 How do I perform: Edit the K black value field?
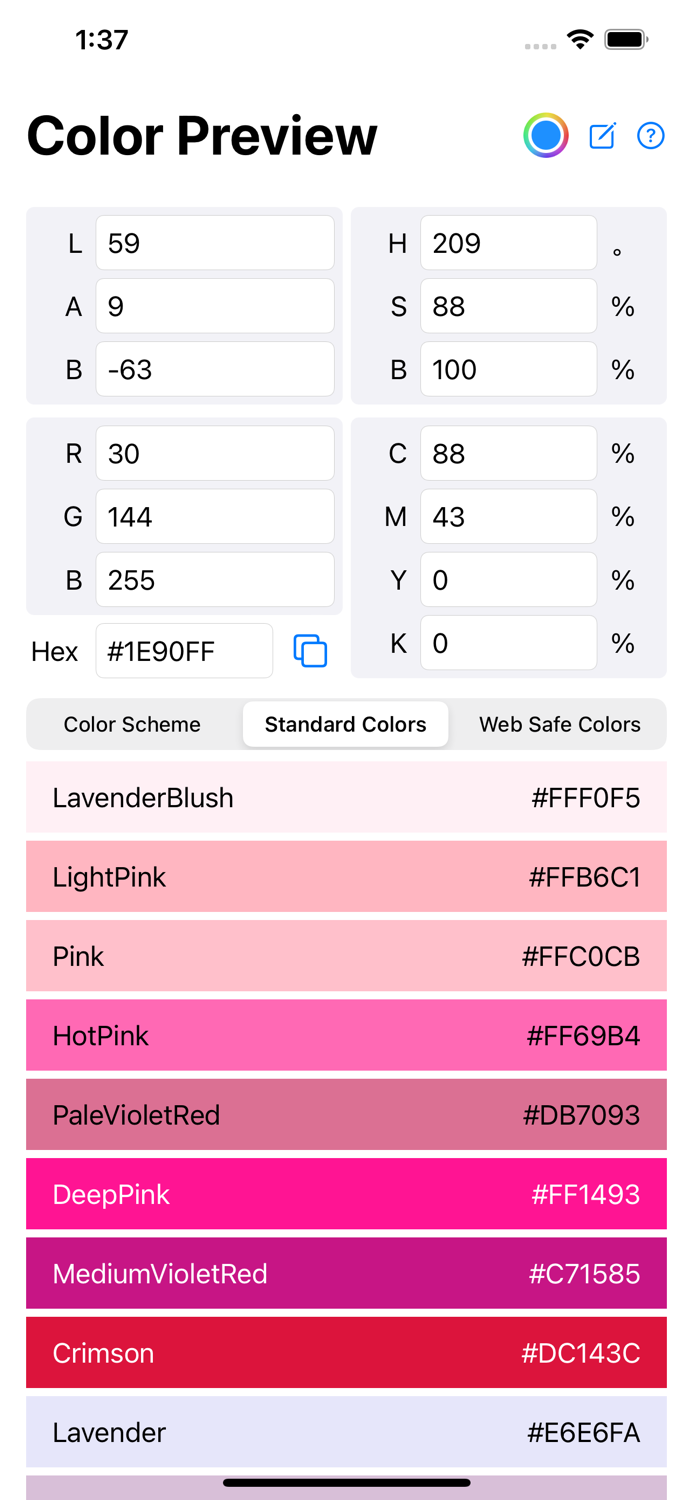pos(507,643)
